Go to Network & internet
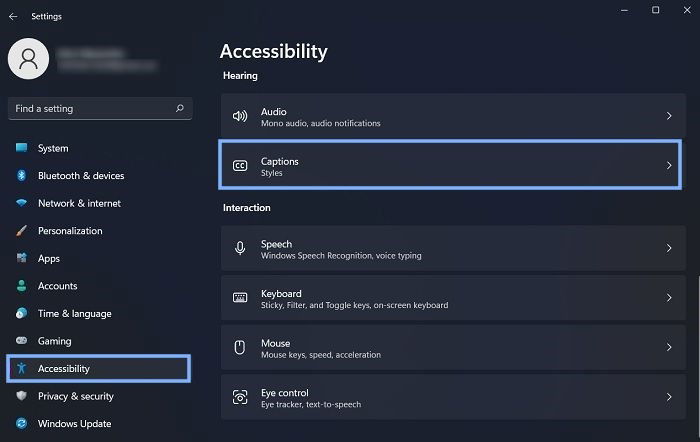 coord(99,204)
